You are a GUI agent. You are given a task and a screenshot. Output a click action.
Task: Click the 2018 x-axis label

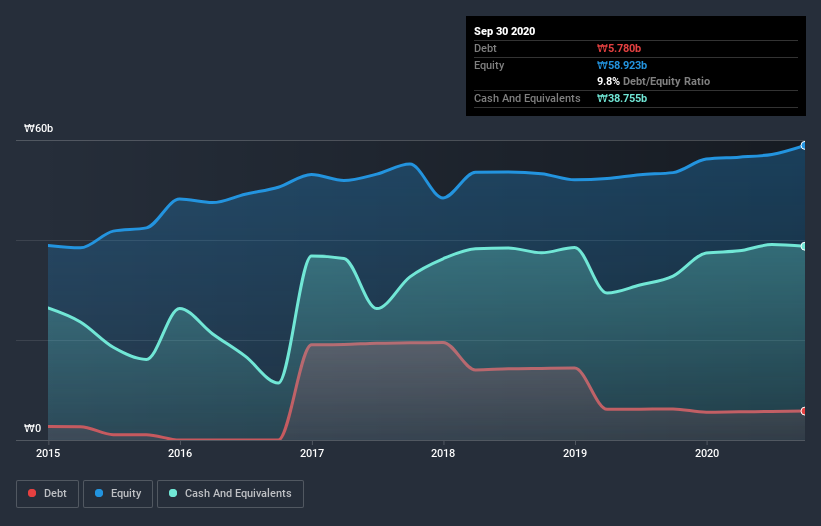(443, 453)
